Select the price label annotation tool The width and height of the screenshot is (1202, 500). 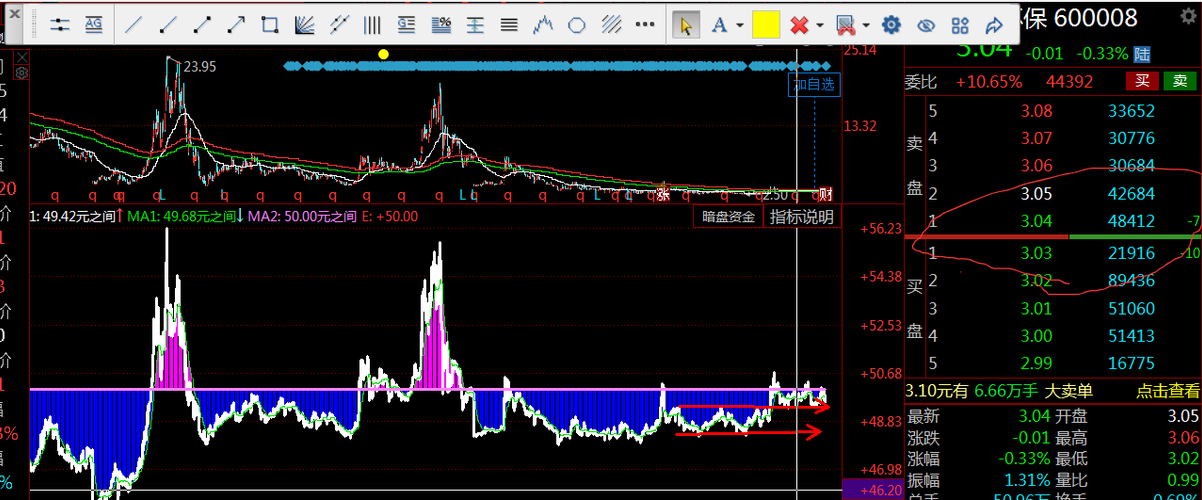(x=406, y=24)
